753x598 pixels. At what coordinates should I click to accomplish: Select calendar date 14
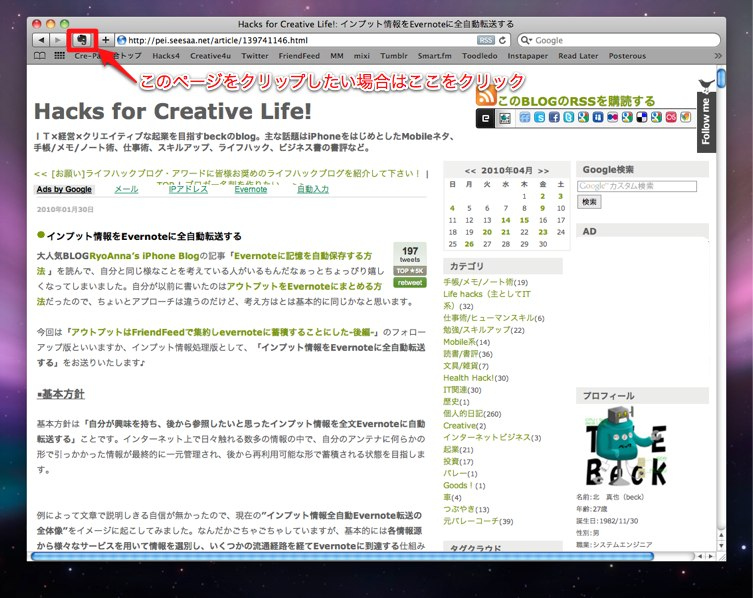[506, 220]
